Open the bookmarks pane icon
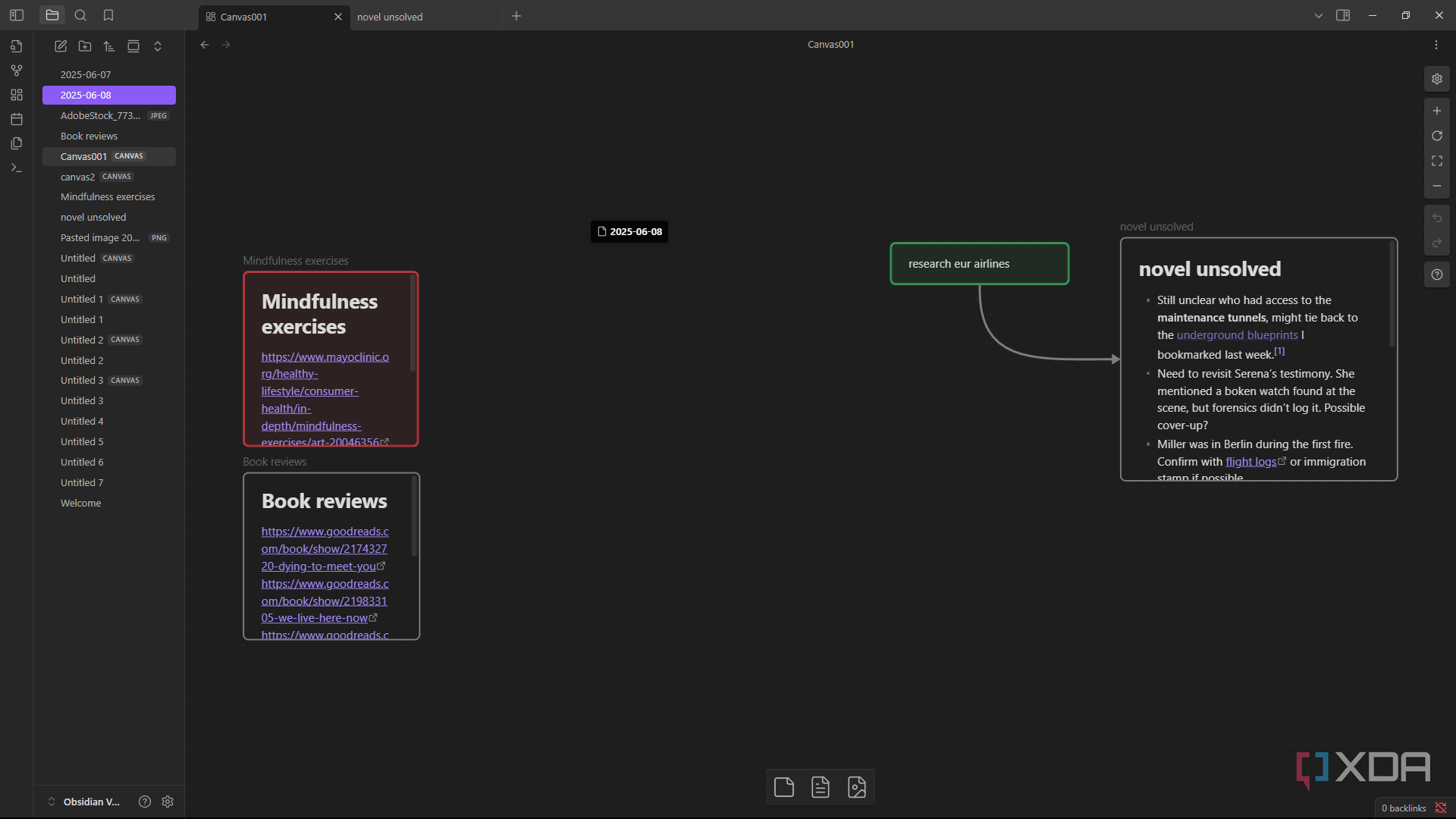The height and width of the screenshot is (819, 1456). [x=108, y=15]
